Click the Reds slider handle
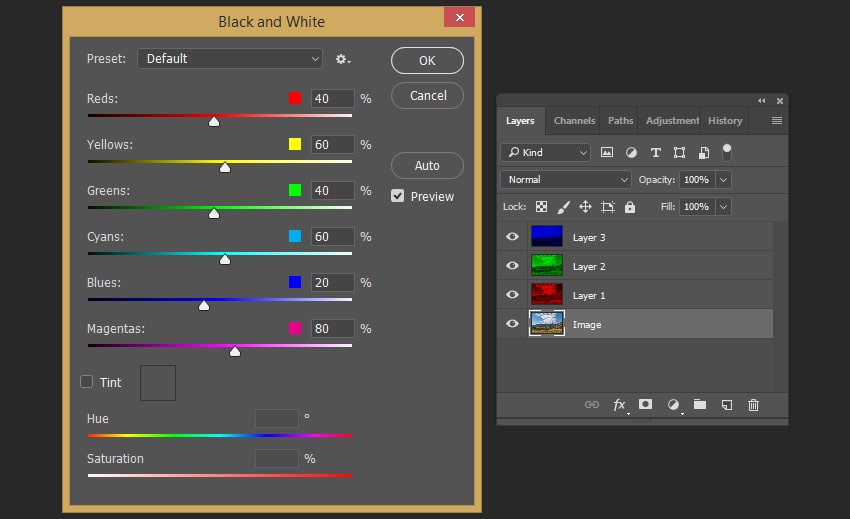This screenshot has height=519, width=850. click(x=214, y=122)
